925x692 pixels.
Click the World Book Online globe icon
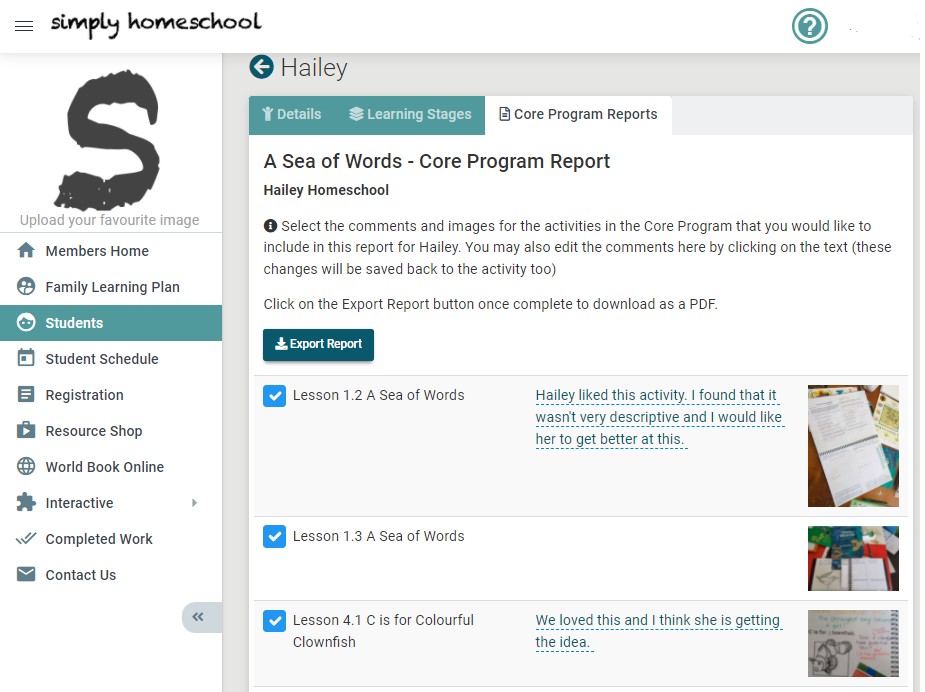pyautogui.click(x=26, y=466)
